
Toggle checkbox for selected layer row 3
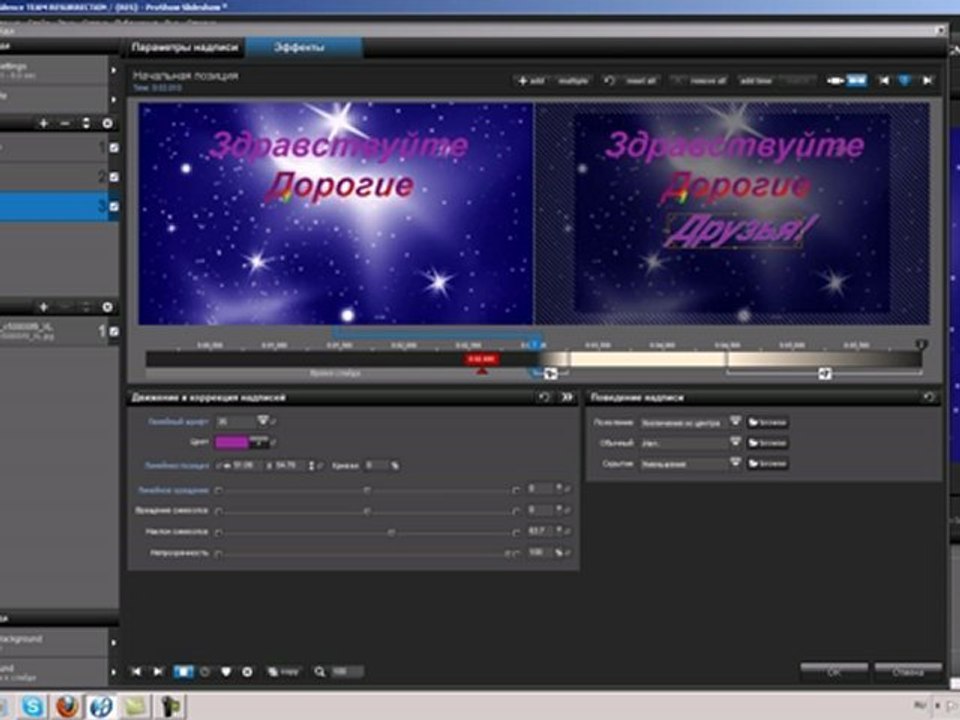tap(114, 206)
